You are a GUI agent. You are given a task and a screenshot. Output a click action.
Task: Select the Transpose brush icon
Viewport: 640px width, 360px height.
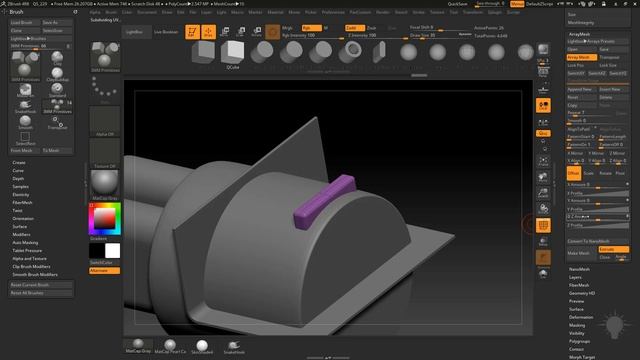point(57,122)
